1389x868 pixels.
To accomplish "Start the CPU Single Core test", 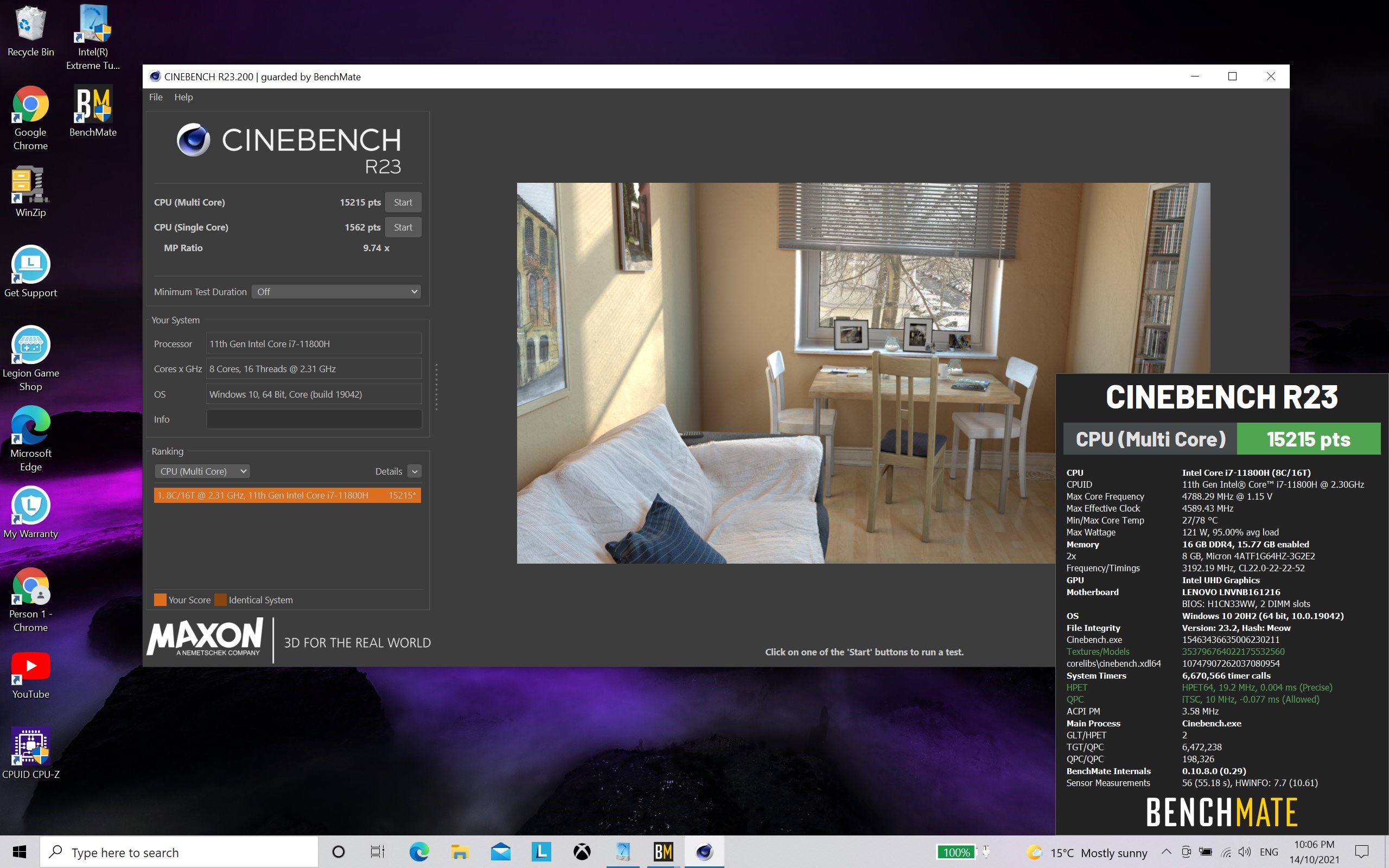I will pos(403,227).
